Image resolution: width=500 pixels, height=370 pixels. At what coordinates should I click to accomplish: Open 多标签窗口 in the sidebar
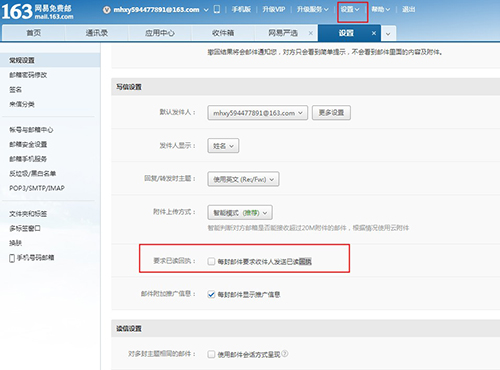(25, 228)
